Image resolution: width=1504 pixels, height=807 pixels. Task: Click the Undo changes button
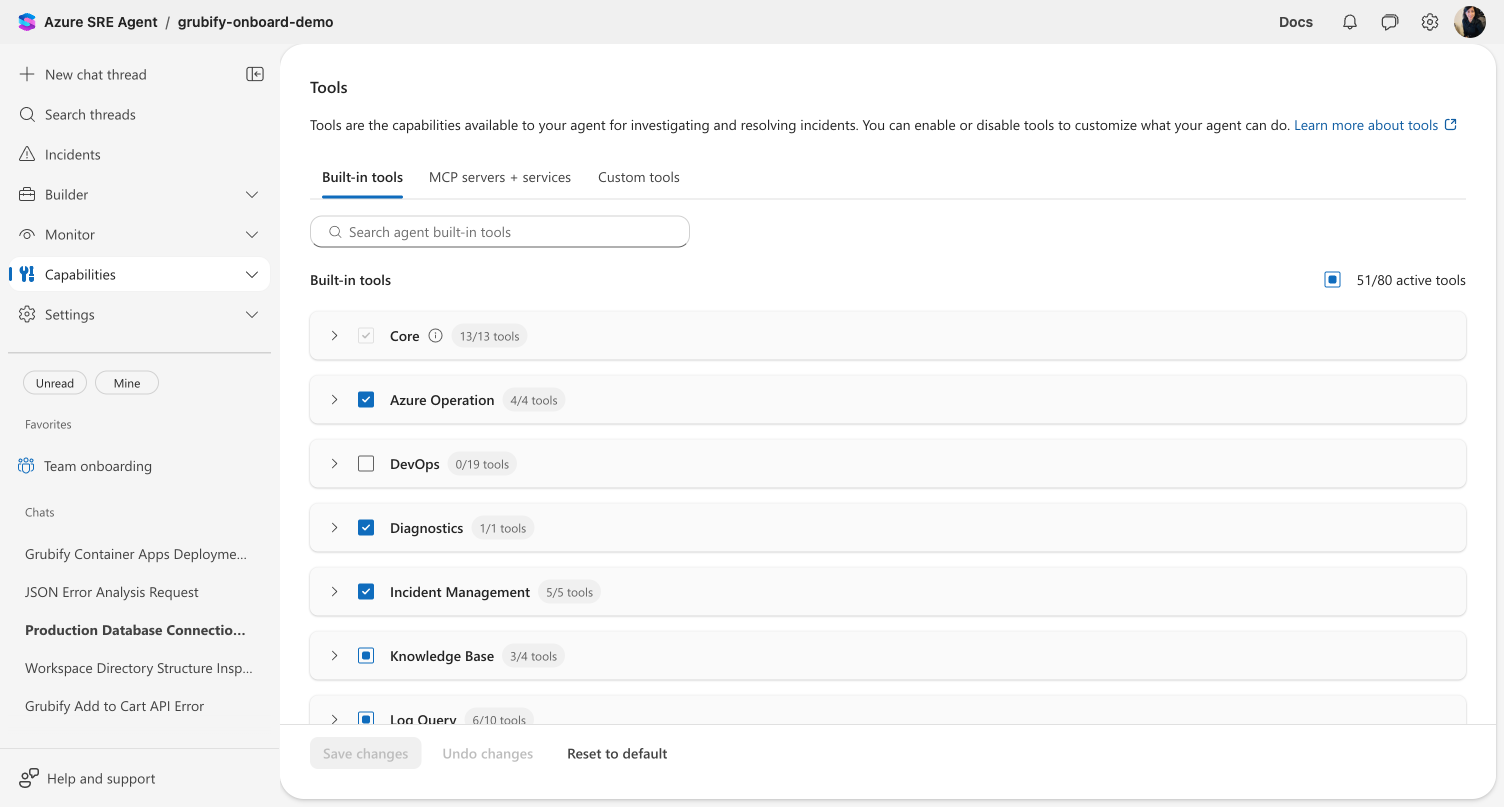point(488,753)
